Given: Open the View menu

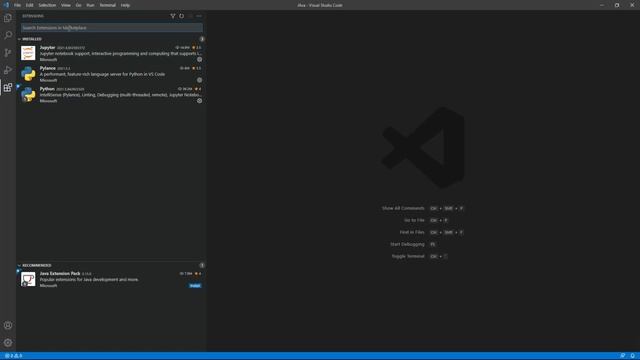Looking at the screenshot, I should (x=66, y=5).
